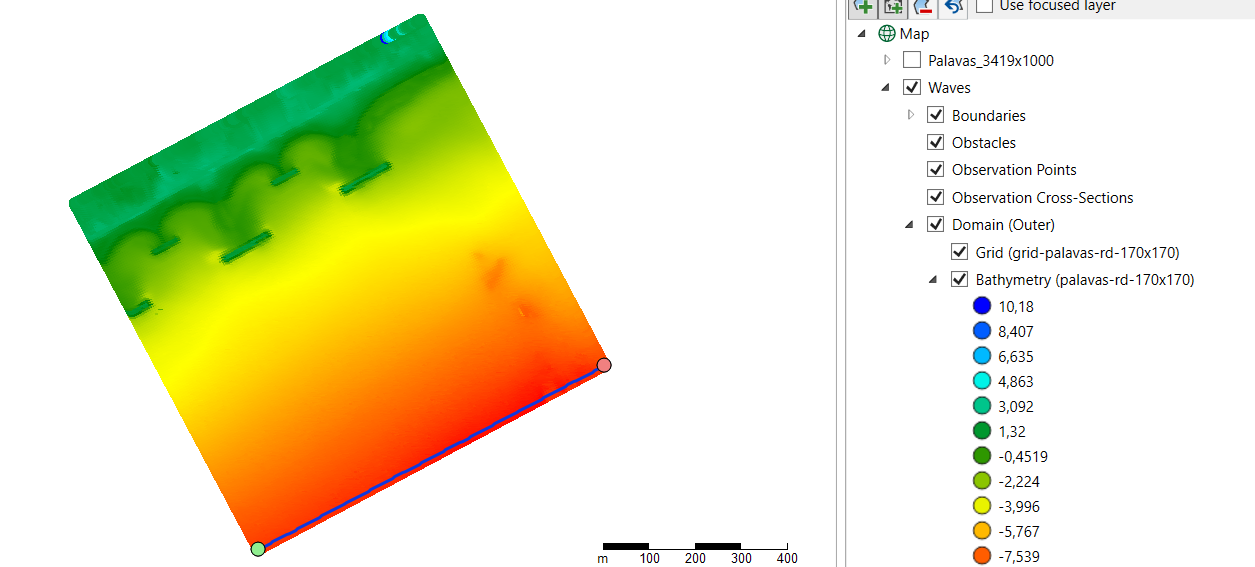Click the yellow -3,996 legend swatch

982,507
